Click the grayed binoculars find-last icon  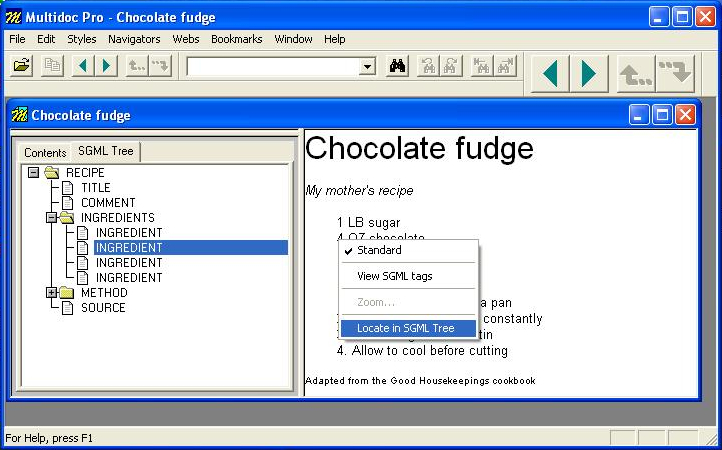click(x=505, y=66)
